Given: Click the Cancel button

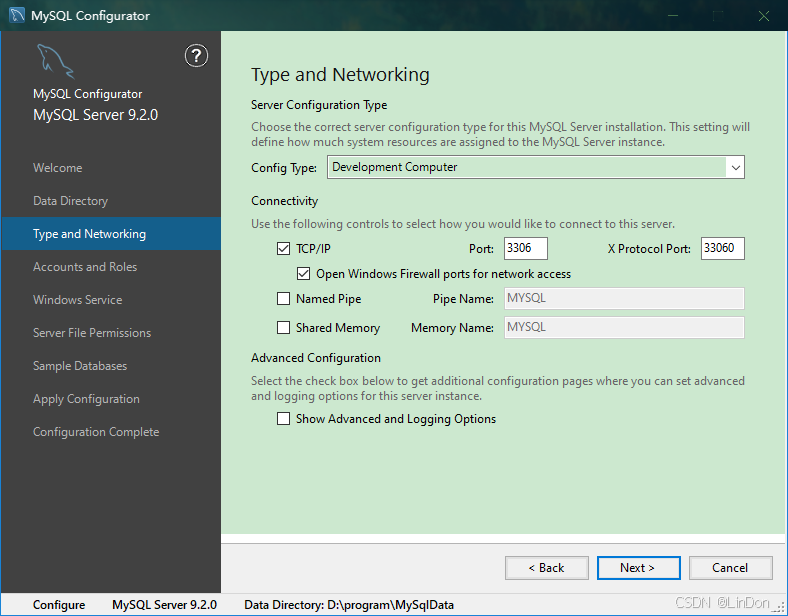Looking at the screenshot, I should pos(731,568).
